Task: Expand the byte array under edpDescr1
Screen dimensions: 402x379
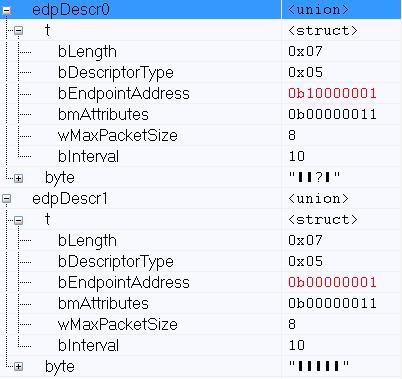Action: click(x=19, y=367)
